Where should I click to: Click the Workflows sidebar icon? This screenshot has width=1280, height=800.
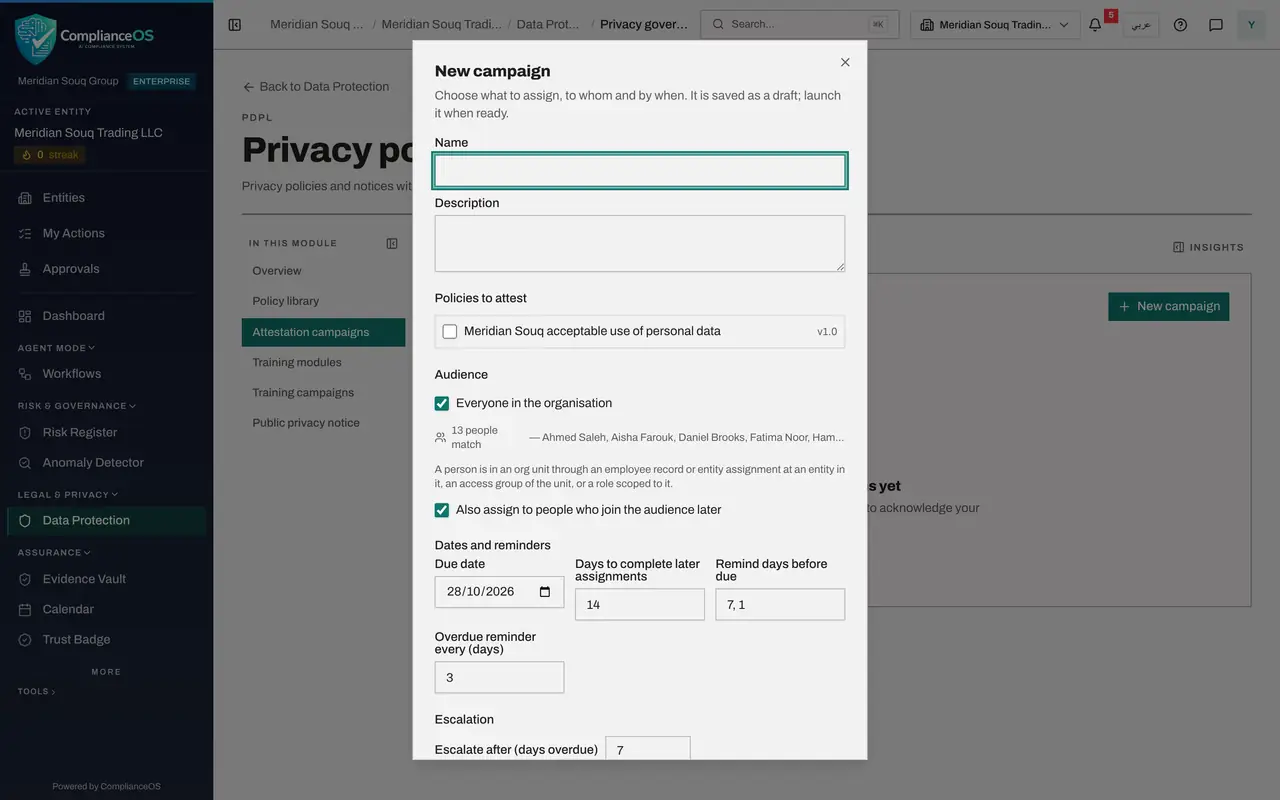(25, 374)
